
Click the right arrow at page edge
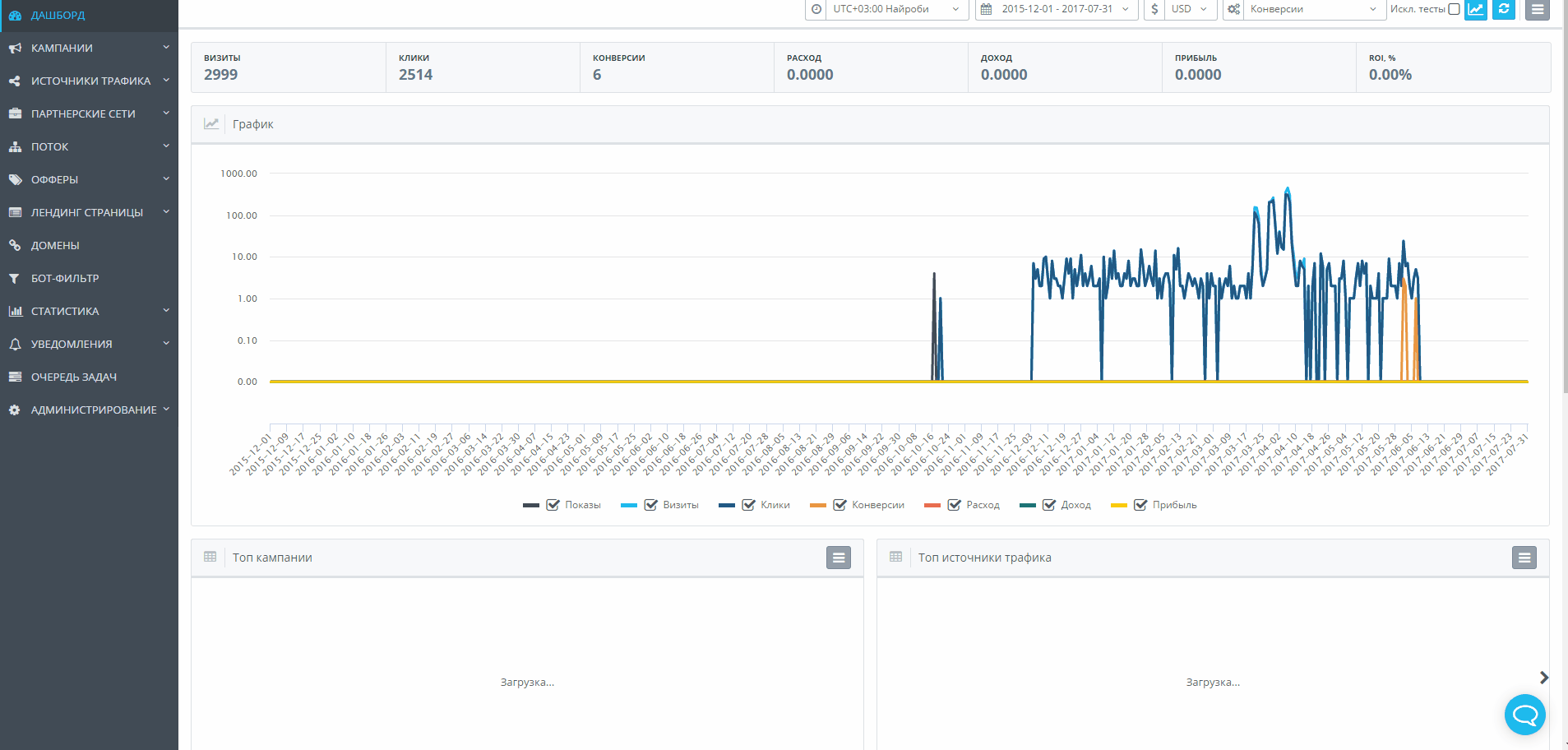coord(1543,678)
